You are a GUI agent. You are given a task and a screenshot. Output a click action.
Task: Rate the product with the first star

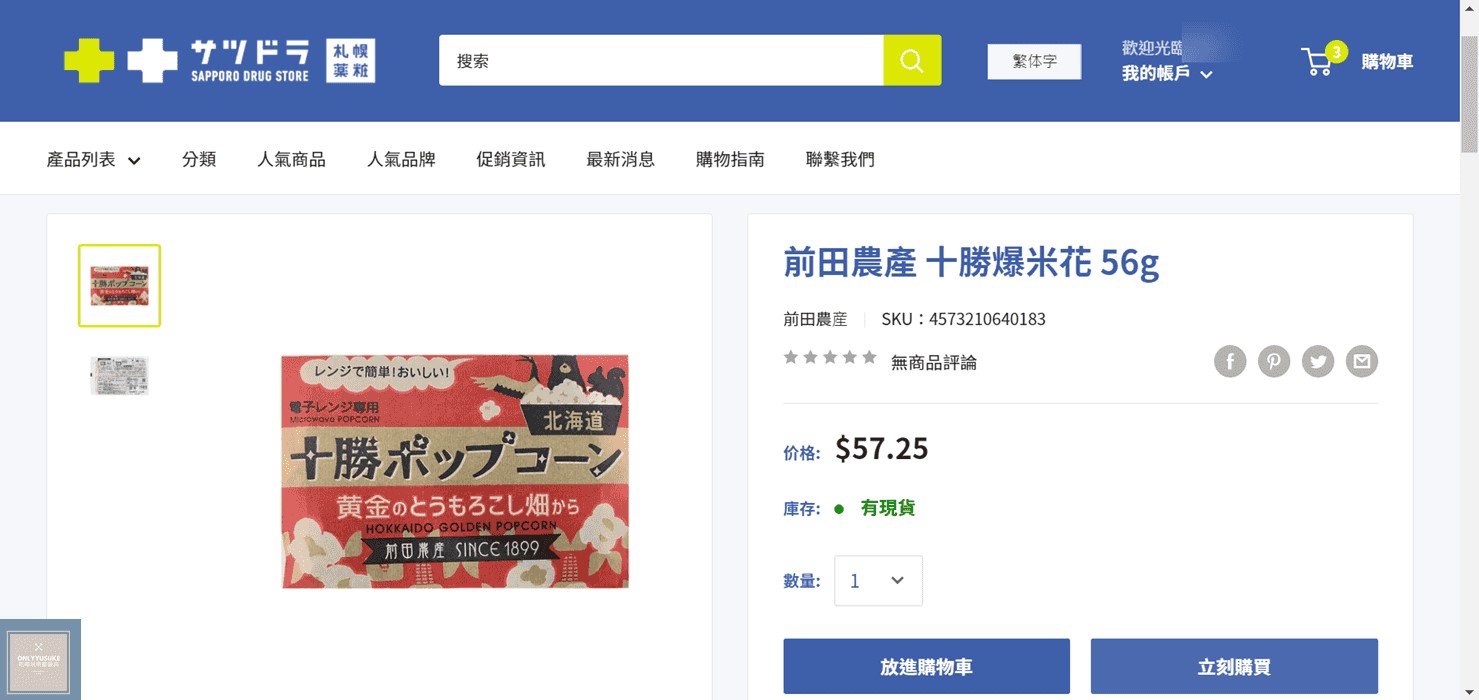point(791,356)
